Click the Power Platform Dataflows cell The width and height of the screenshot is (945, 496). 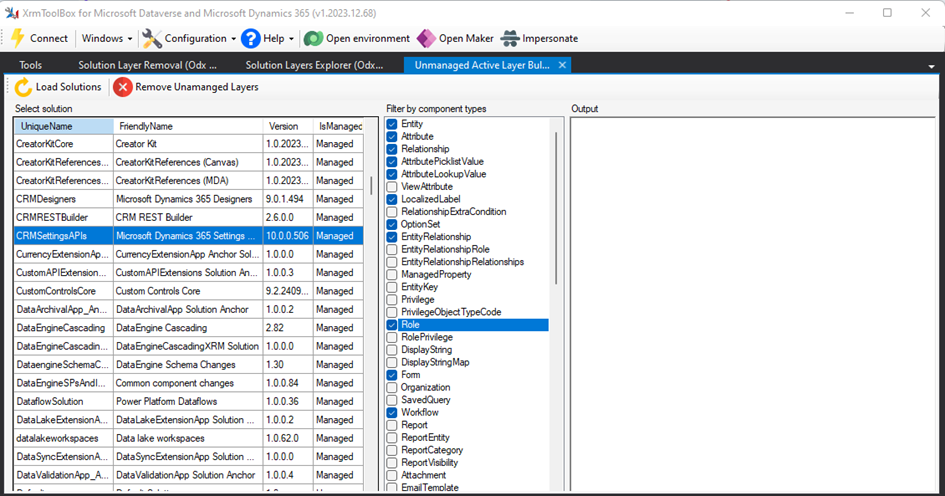click(x=188, y=401)
